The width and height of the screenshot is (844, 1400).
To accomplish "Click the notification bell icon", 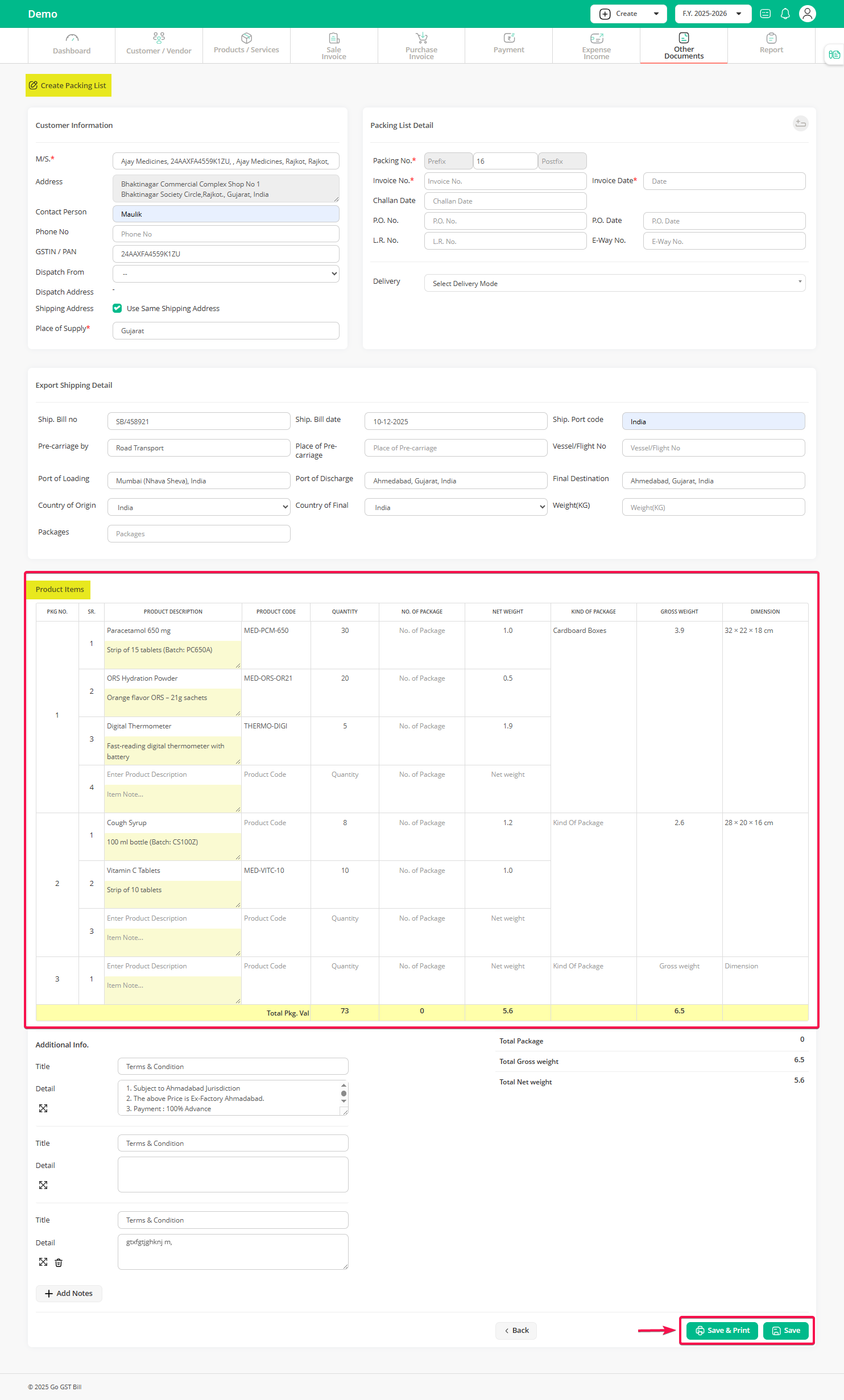I will (x=785, y=14).
